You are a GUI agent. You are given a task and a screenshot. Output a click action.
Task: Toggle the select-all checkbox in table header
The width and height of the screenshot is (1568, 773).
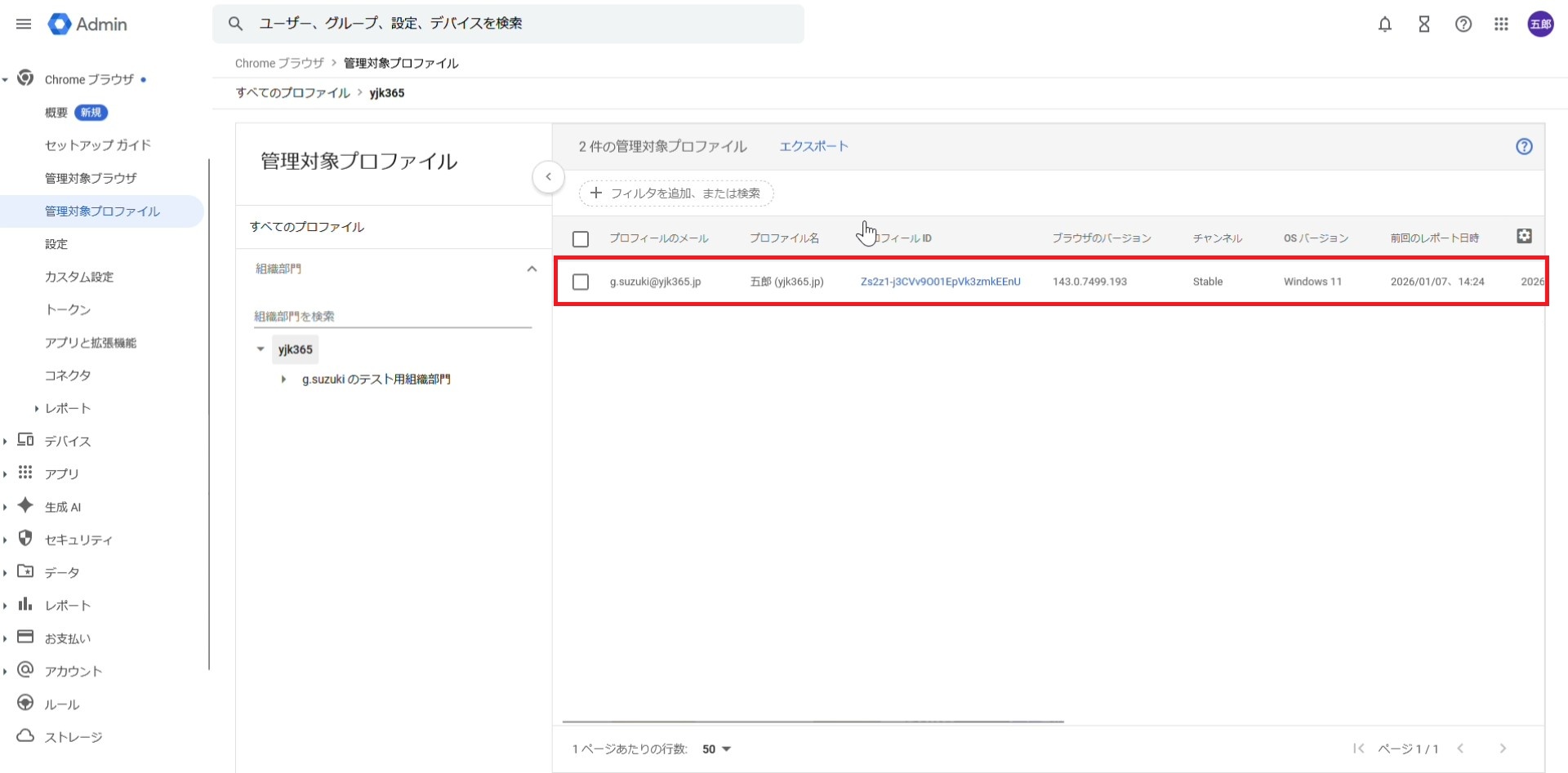pyautogui.click(x=581, y=239)
